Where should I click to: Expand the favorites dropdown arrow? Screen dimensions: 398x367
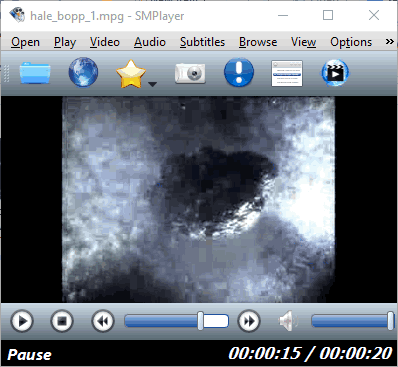click(x=152, y=84)
